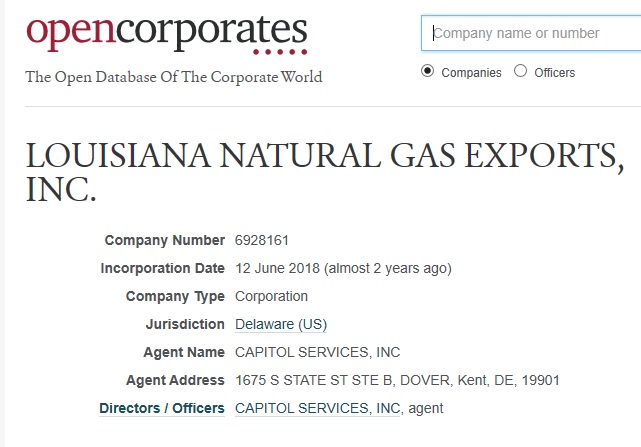
Task: Open the Delaware (US) jurisdiction link
Action: (x=281, y=324)
